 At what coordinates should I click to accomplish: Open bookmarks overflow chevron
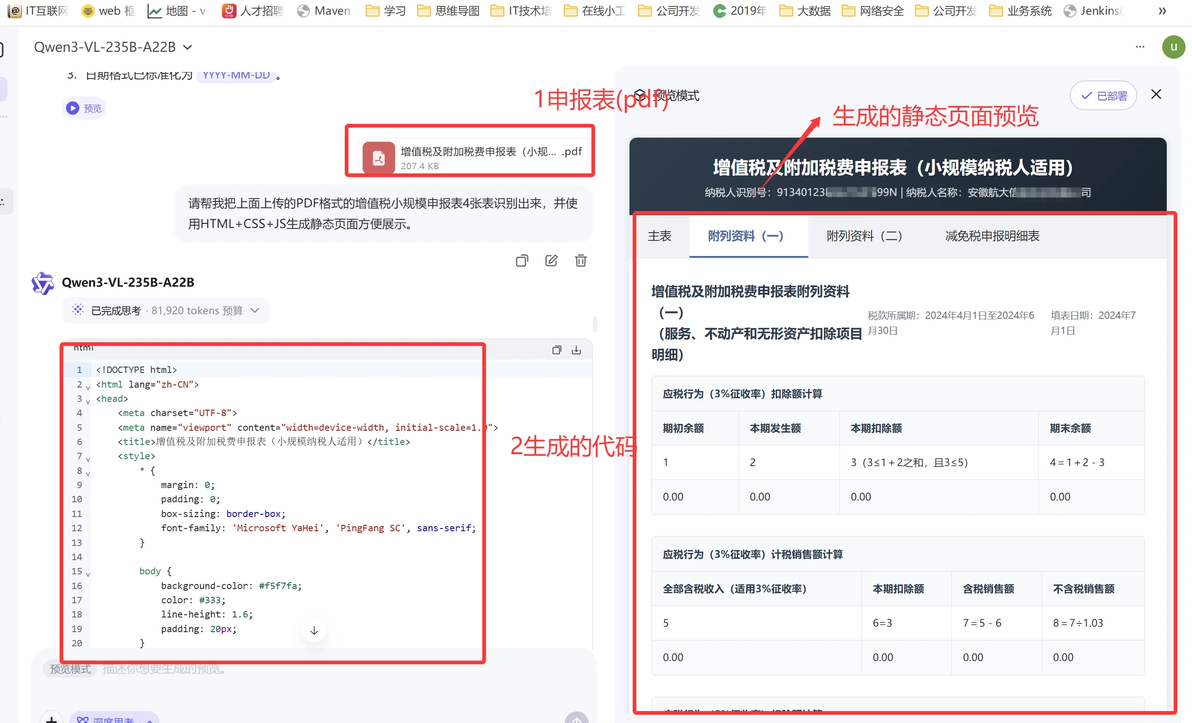pyautogui.click(x=1162, y=11)
